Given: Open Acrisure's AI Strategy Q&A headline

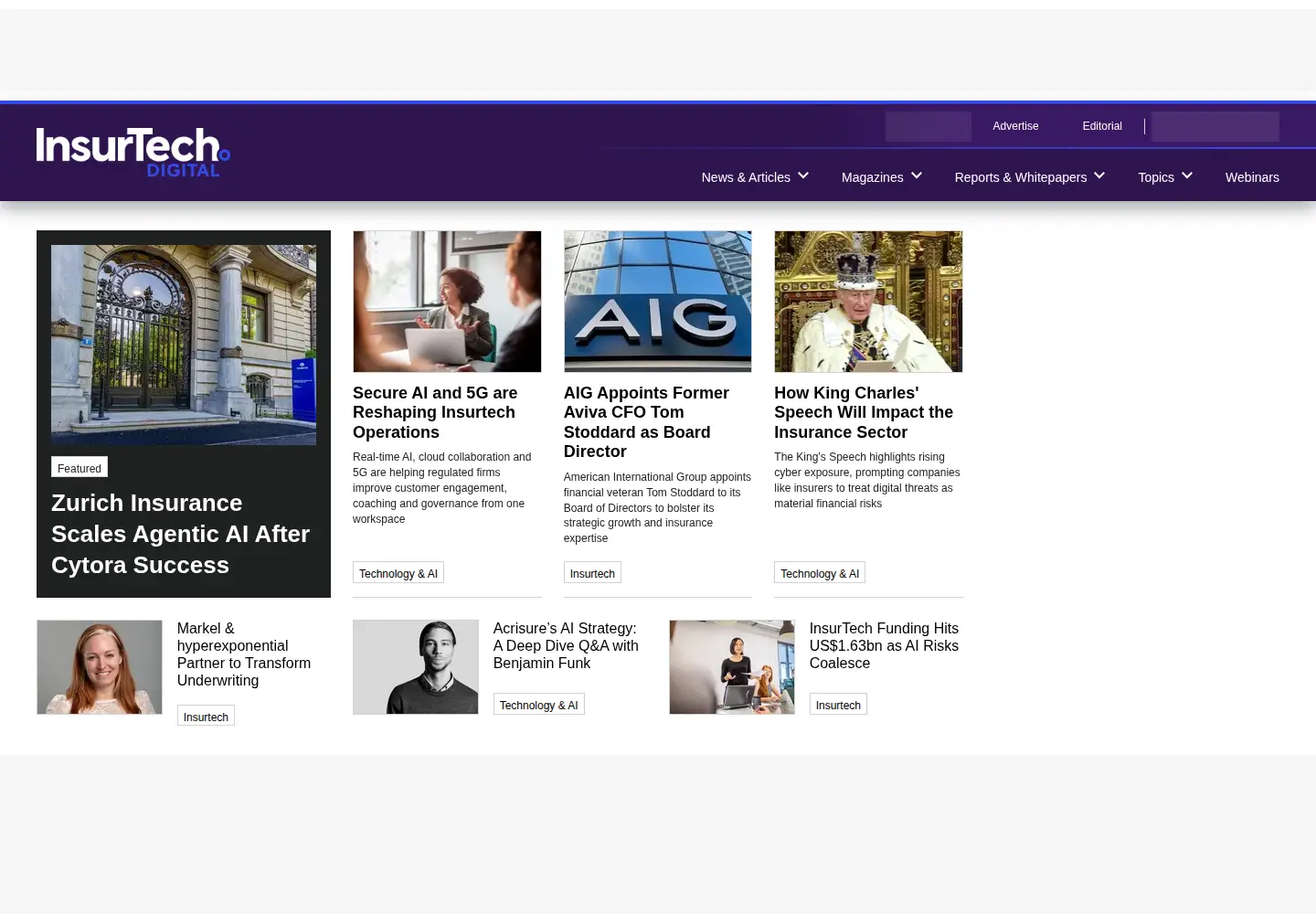Looking at the screenshot, I should pyautogui.click(x=566, y=645).
